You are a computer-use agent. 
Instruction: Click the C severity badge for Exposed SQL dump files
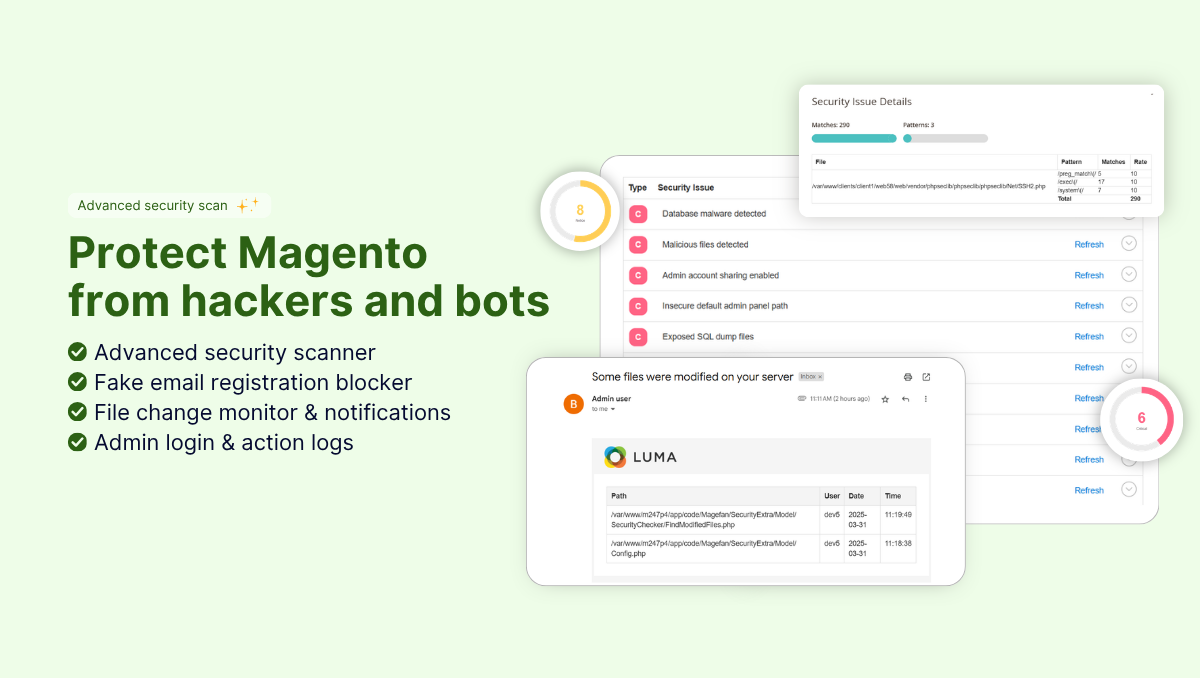pyautogui.click(x=638, y=337)
